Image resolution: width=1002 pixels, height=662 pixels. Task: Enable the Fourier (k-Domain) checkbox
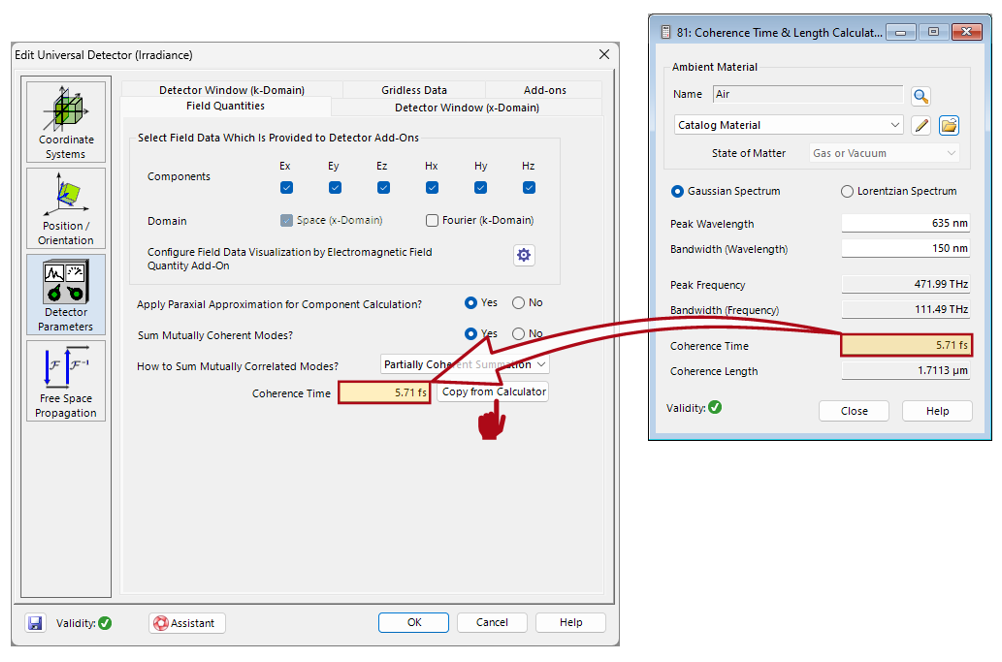tap(432, 220)
